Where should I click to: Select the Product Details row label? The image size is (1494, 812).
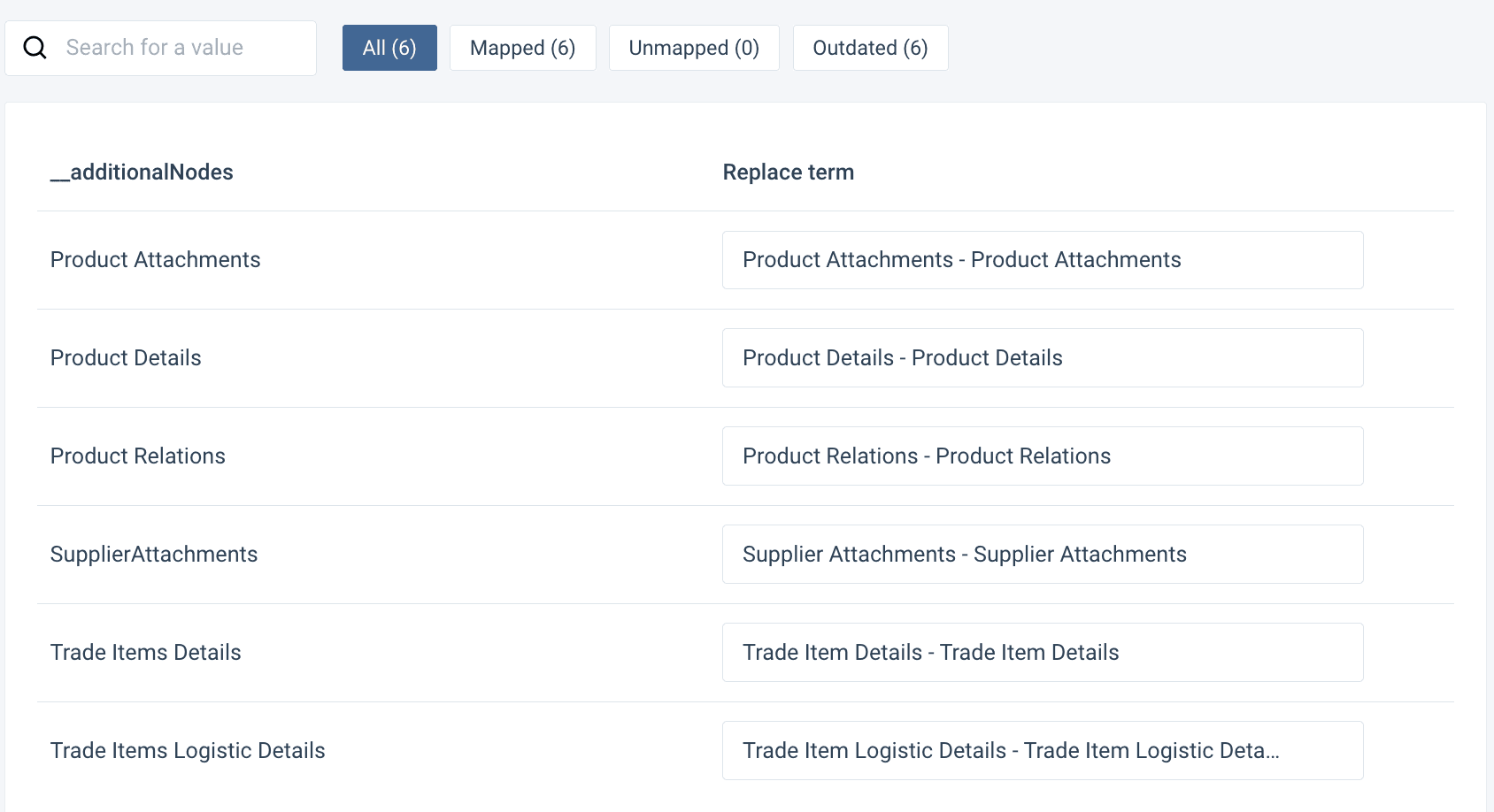coord(126,358)
